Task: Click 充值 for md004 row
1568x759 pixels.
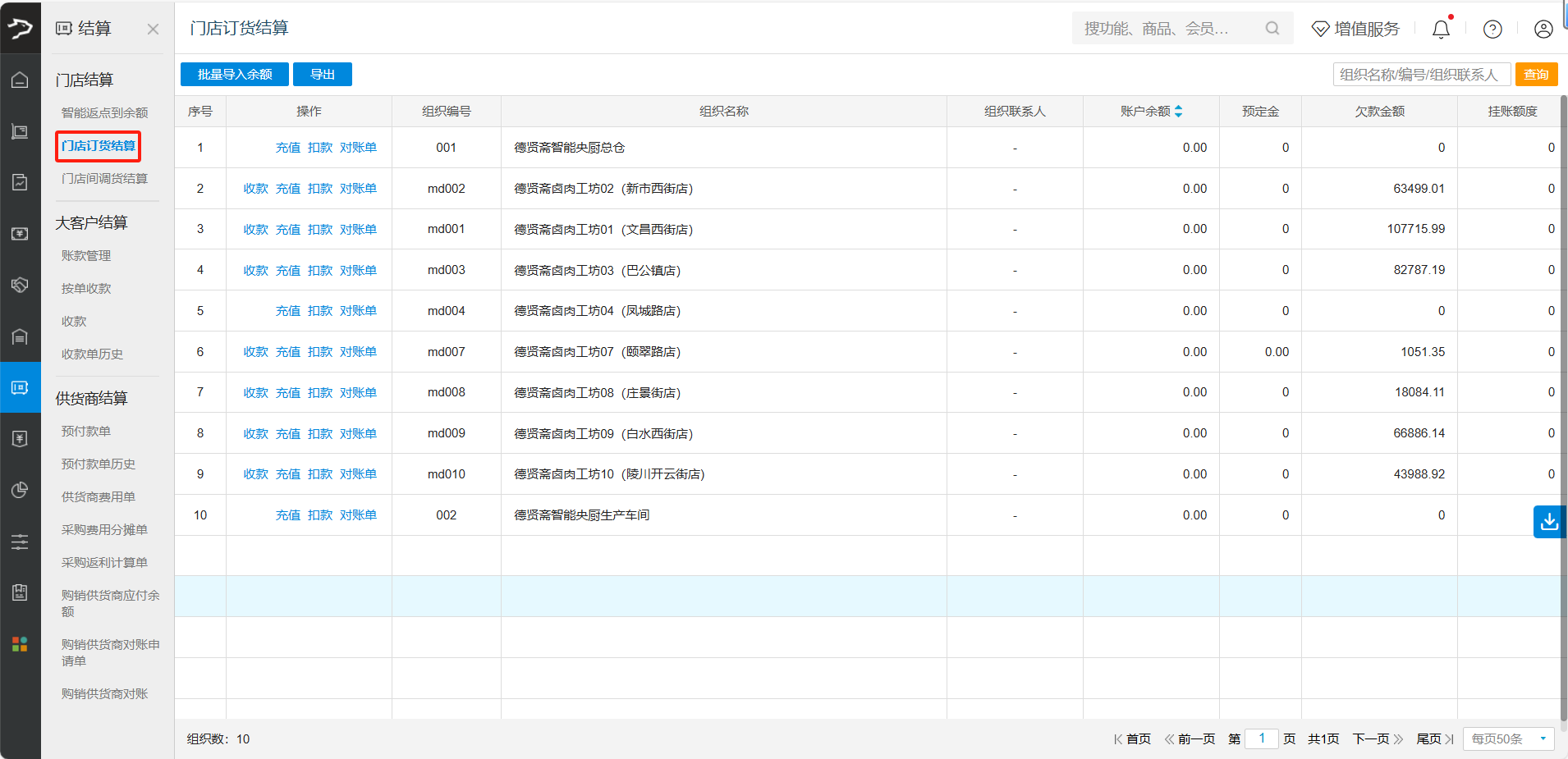Action: (288, 311)
